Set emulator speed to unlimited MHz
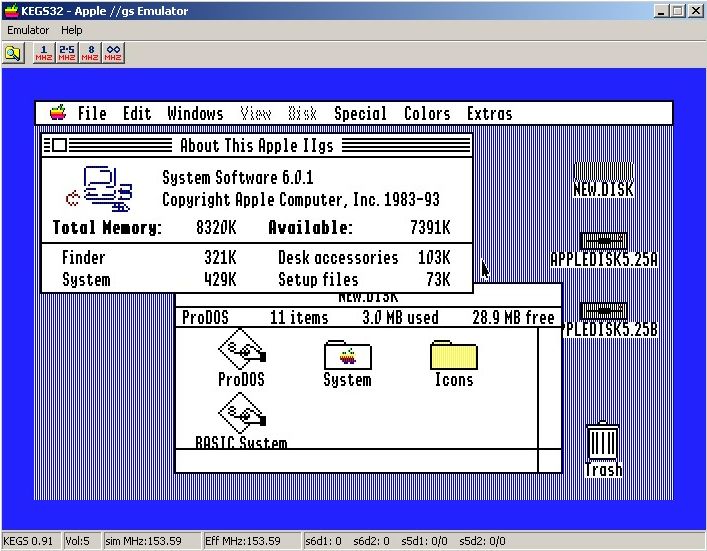 pyautogui.click(x=113, y=53)
